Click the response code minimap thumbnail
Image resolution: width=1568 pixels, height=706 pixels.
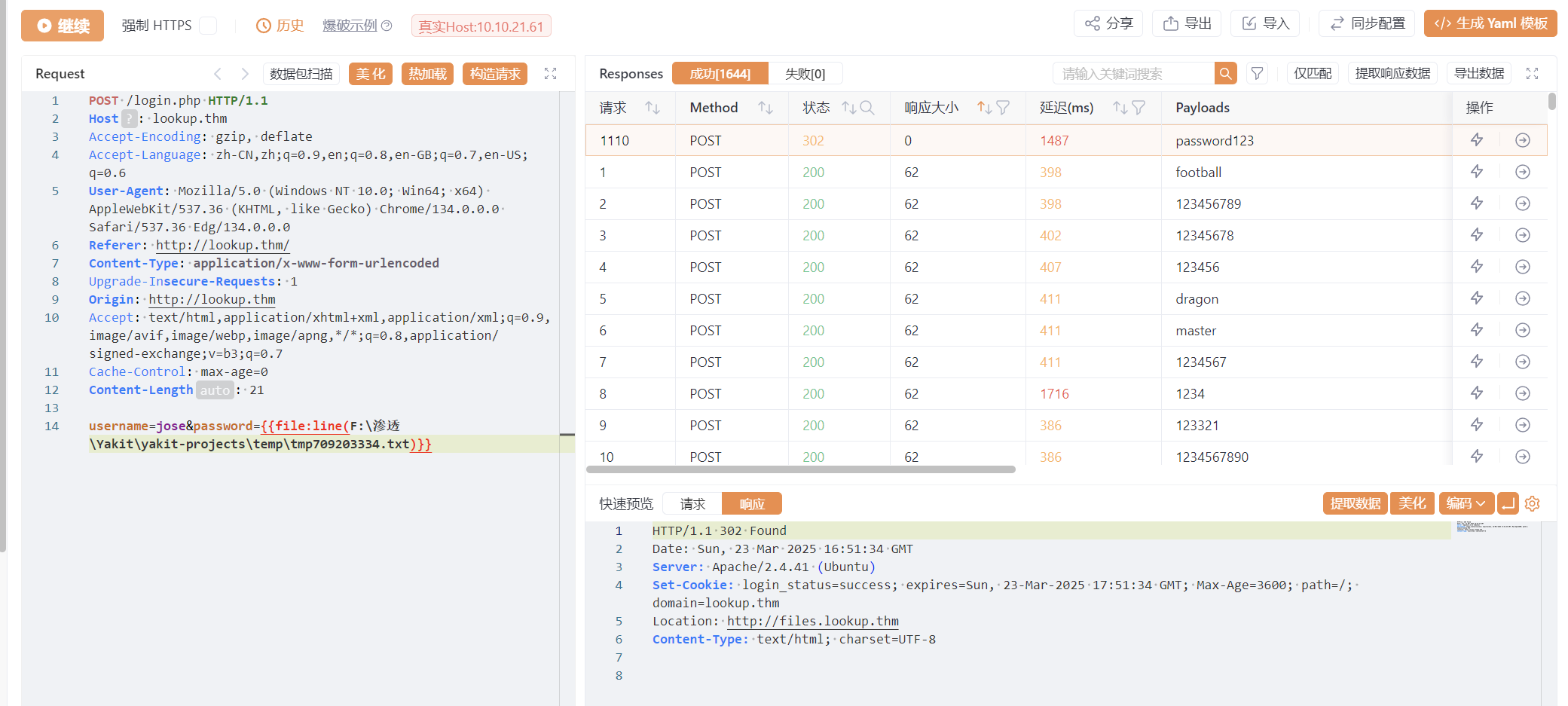1492,527
